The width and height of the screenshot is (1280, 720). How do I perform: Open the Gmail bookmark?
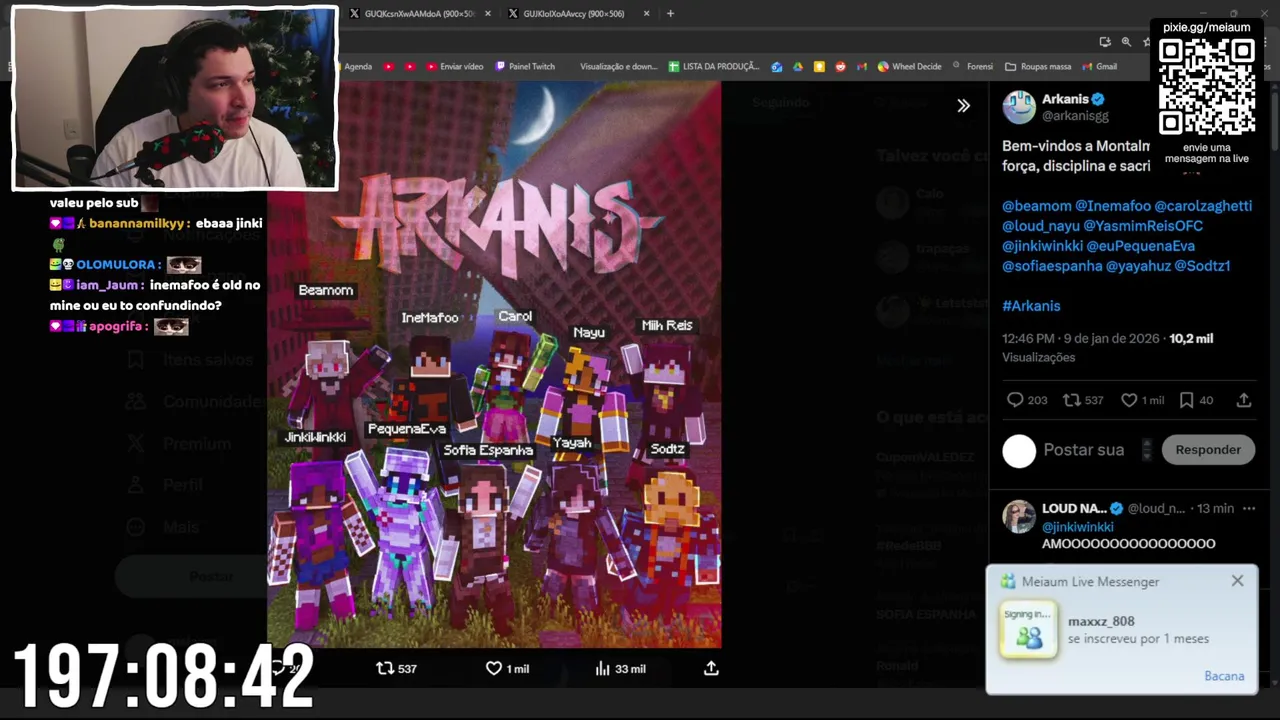click(x=1099, y=67)
